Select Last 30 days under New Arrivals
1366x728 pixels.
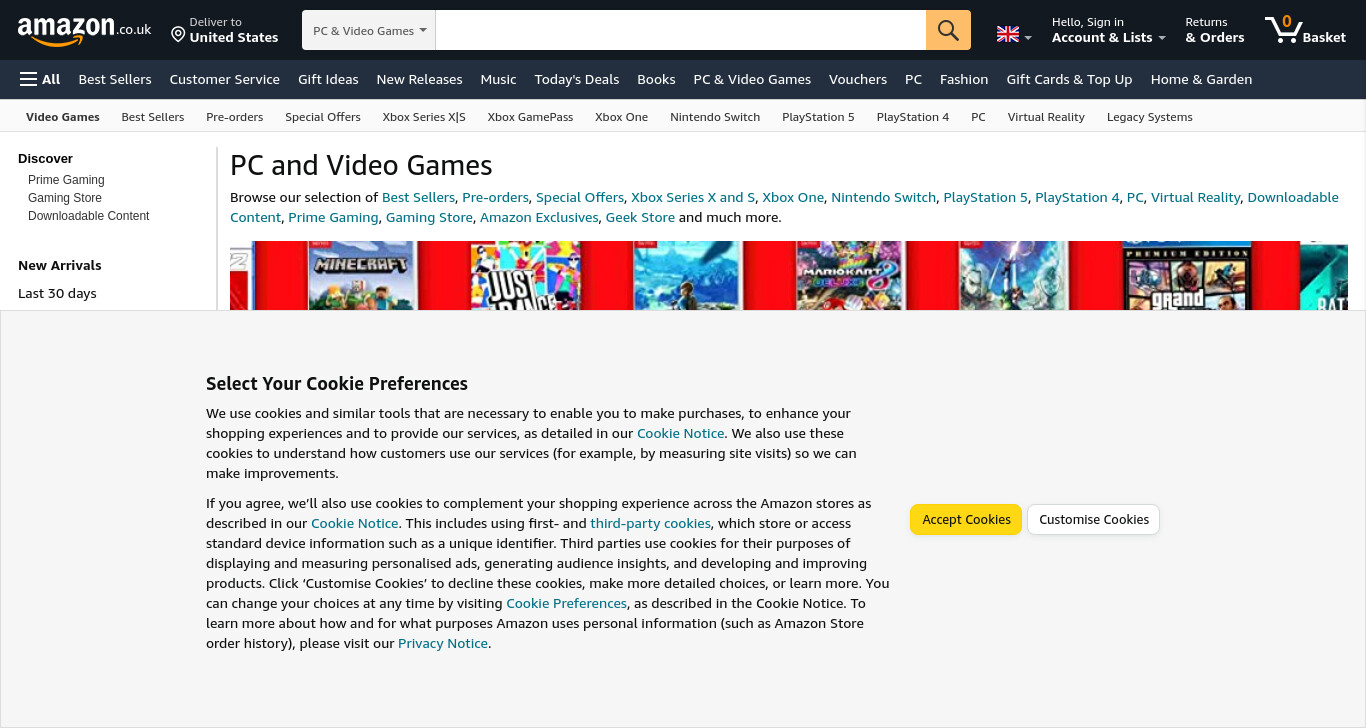point(57,293)
